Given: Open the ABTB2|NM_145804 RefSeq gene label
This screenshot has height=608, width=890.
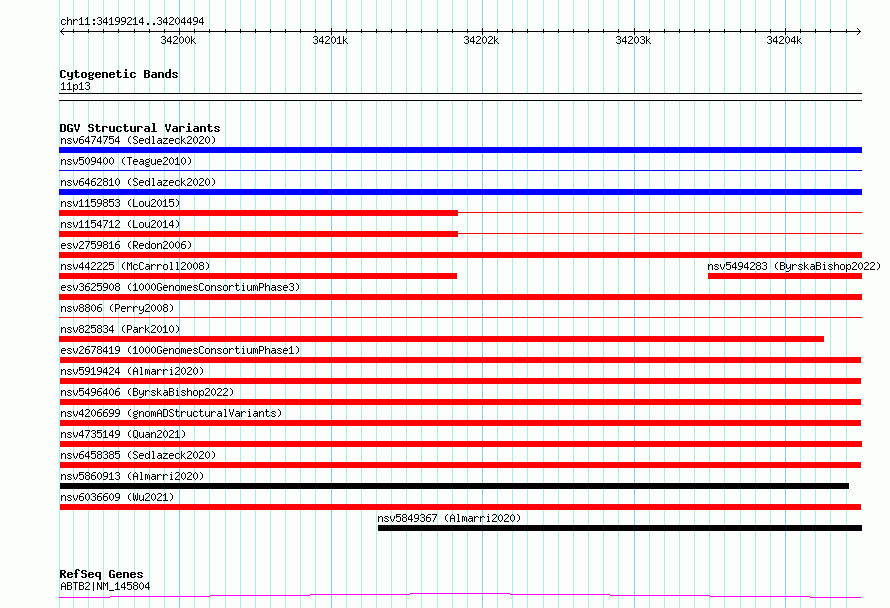Looking at the screenshot, I should pos(105,586).
